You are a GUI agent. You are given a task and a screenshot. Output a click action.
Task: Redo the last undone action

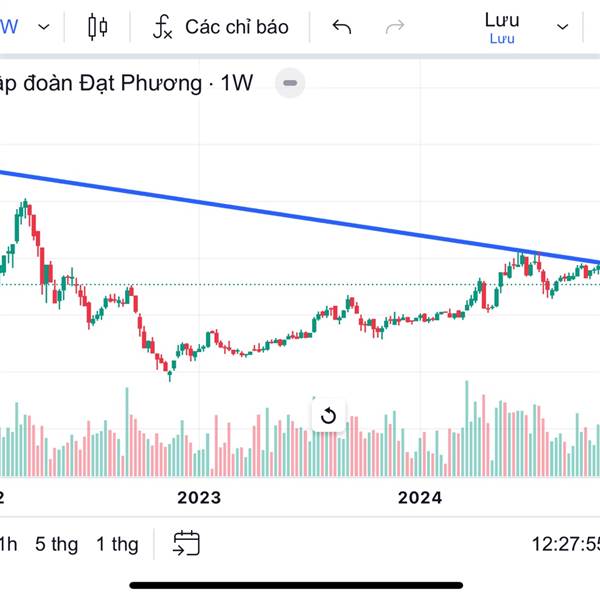tap(395, 27)
